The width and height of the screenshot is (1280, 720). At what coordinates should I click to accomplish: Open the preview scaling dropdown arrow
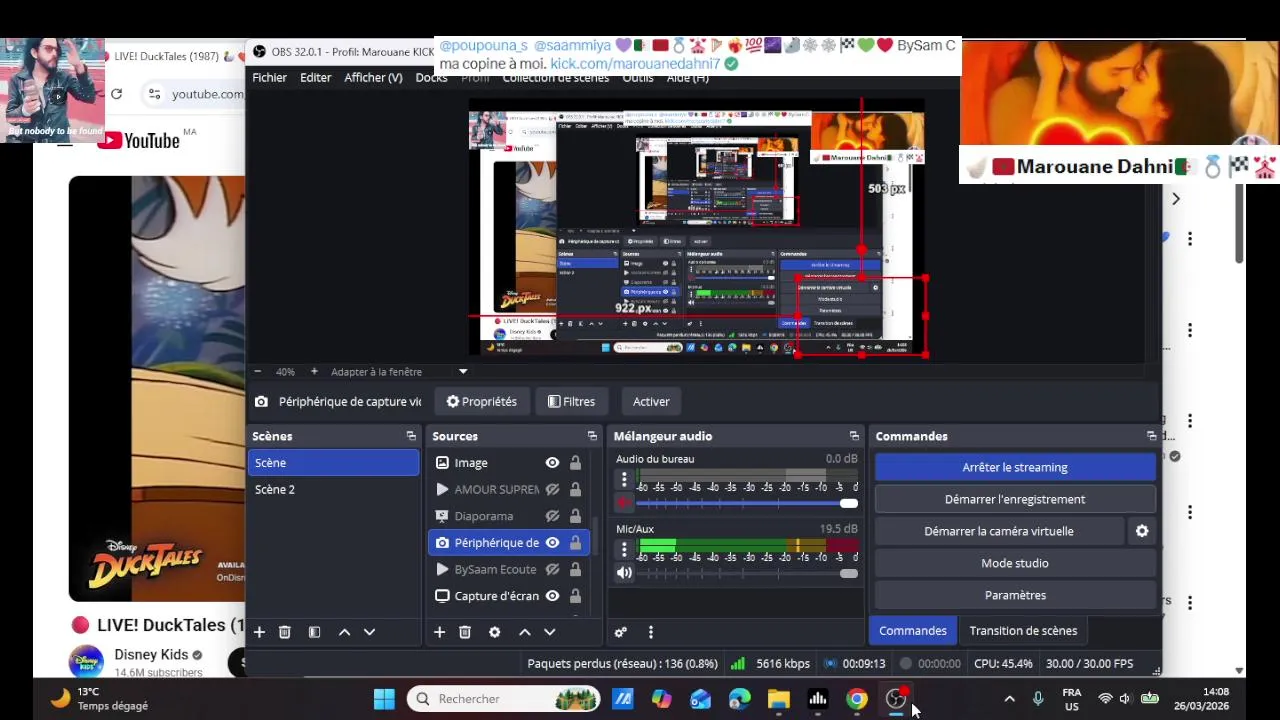click(x=462, y=371)
